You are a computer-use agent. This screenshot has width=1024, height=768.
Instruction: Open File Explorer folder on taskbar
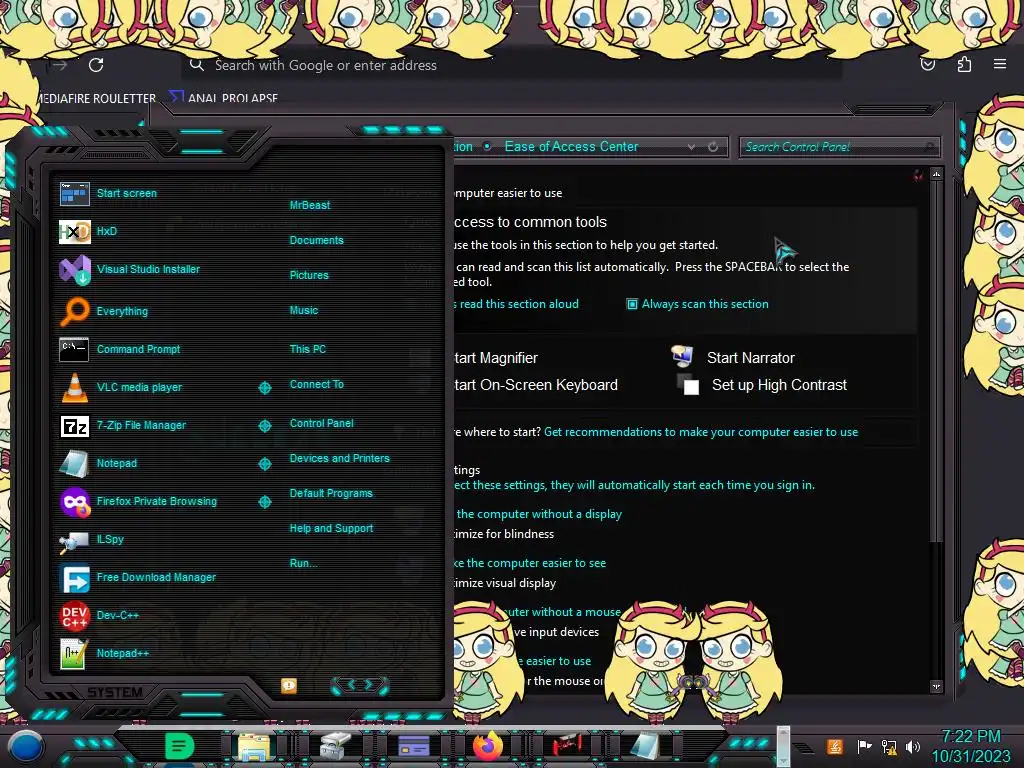[x=254, y=746]
